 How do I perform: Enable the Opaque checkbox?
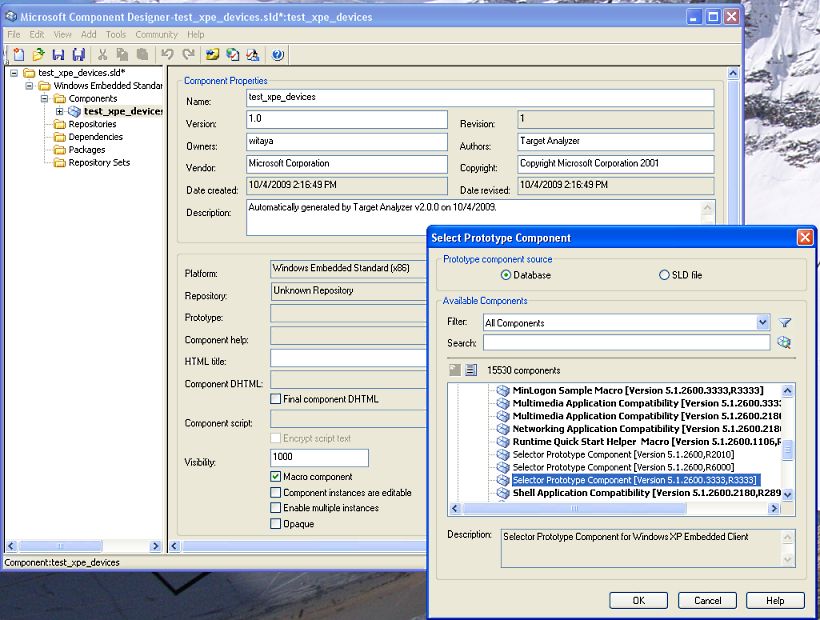point(276,523)
